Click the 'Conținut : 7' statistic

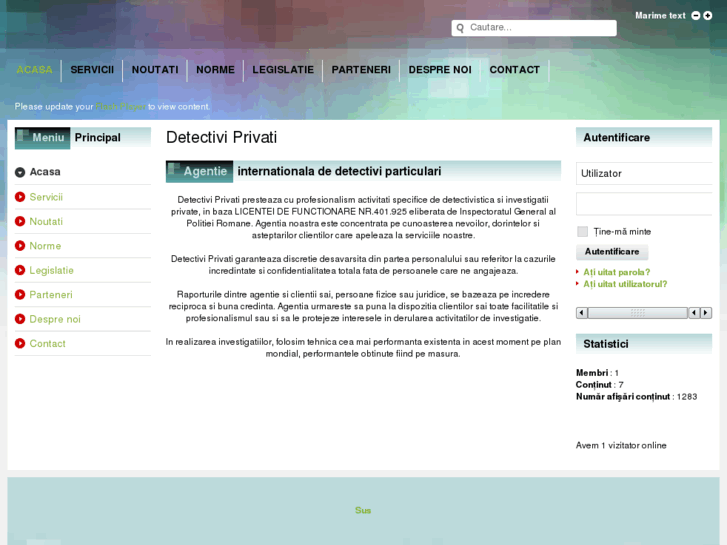click(599, 385)
